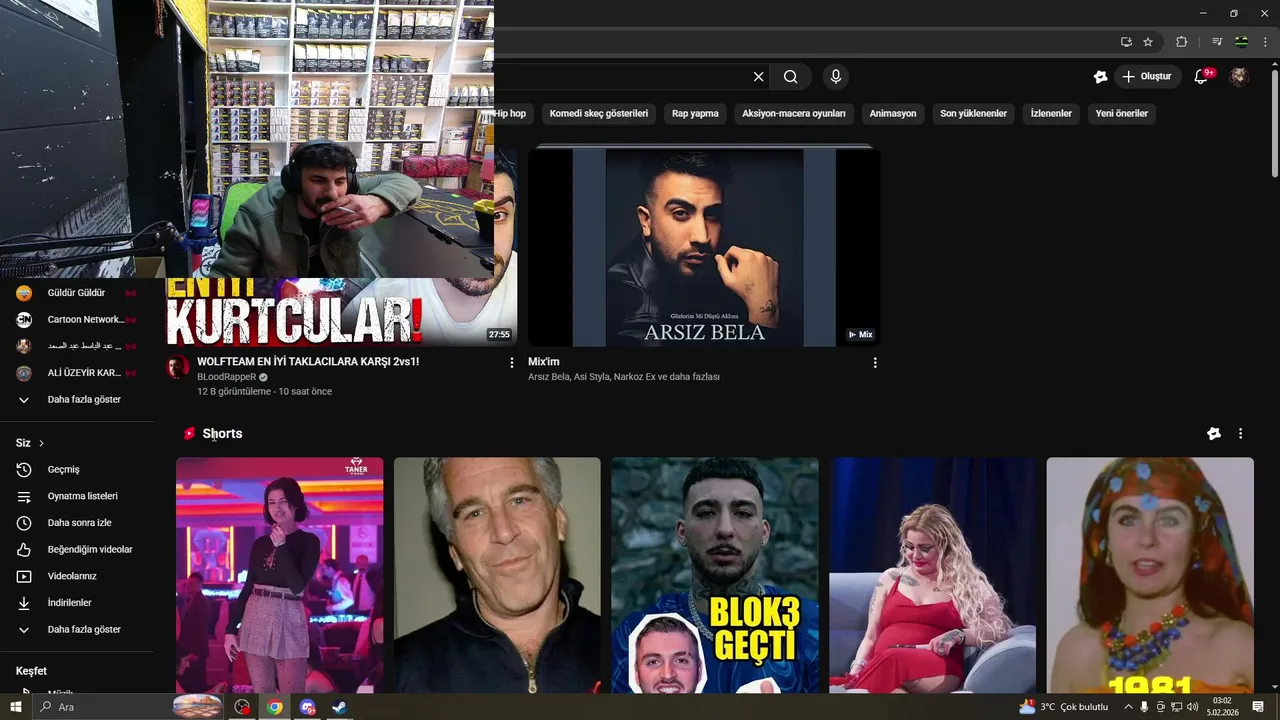Open the Short with gray-haired man

497,575
